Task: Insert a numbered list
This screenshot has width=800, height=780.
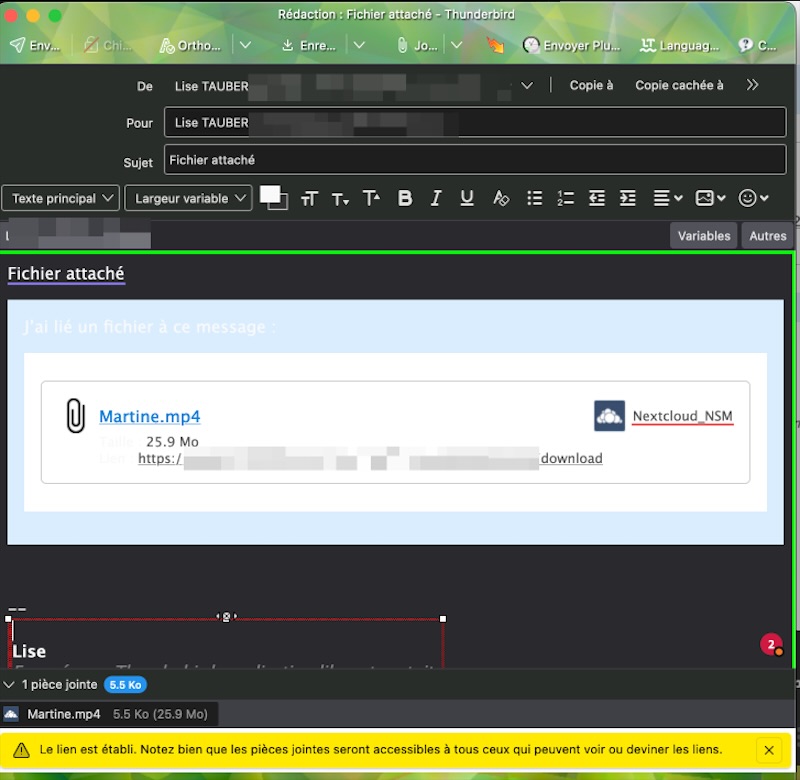Action: (x=566, y=198)
